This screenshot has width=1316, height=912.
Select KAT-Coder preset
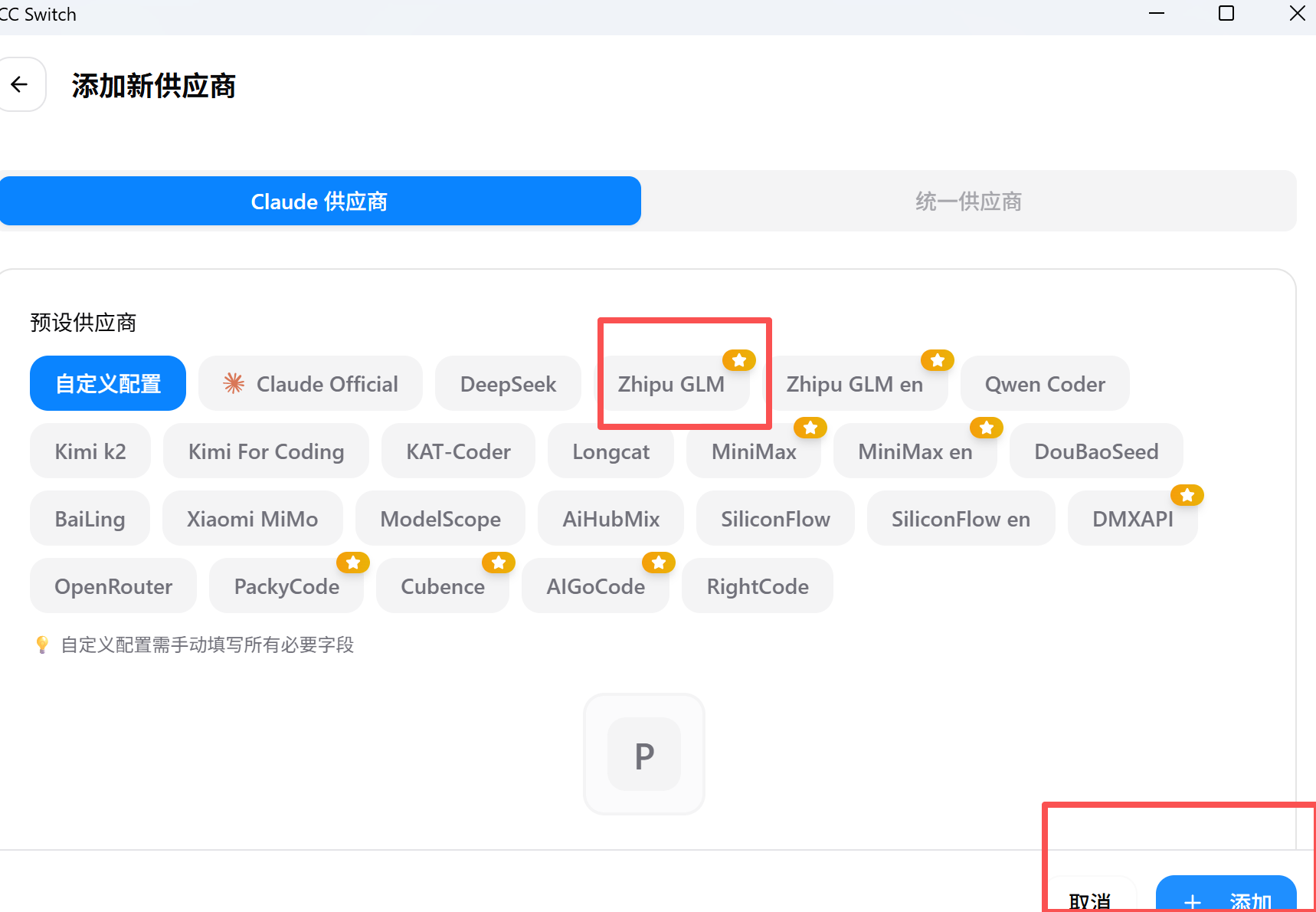point(458,451)
